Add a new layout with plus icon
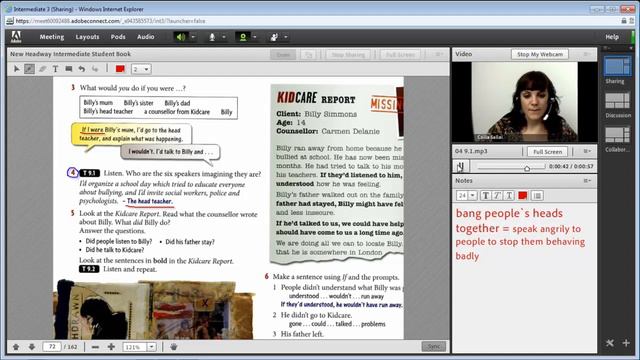This screenshot has width=640, height=360. pyautogui.click(x=626, y=343)
